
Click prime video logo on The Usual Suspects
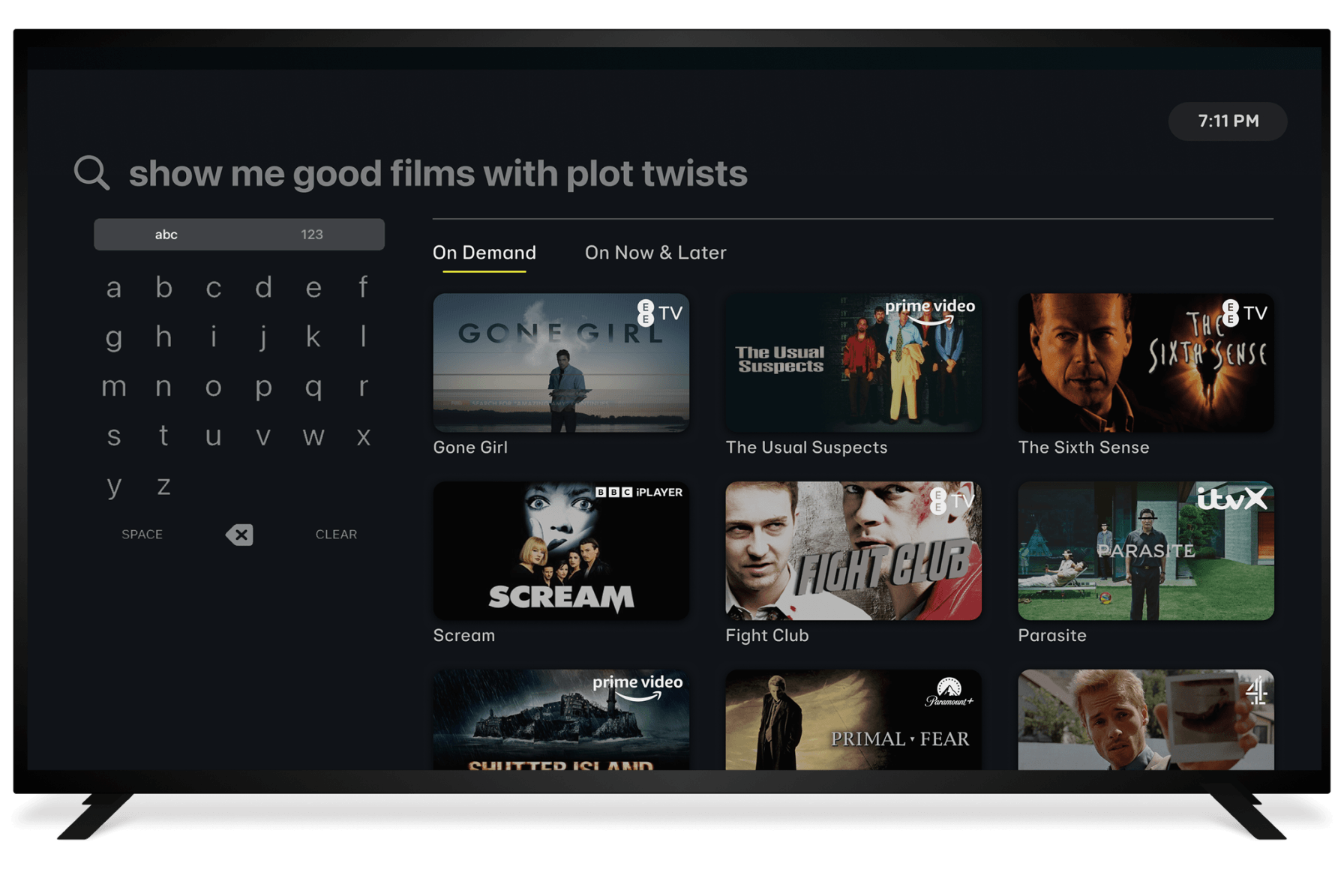929,311
